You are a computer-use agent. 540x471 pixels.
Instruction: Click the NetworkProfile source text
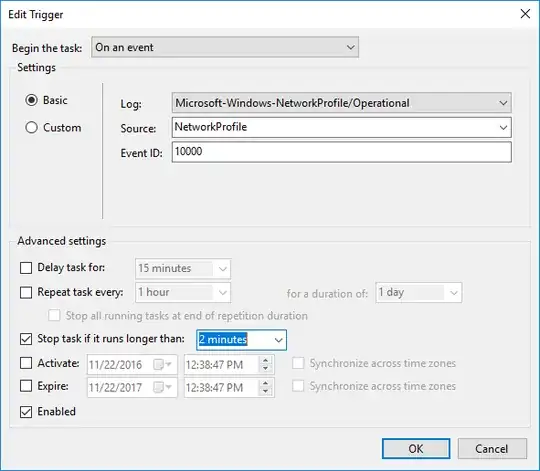point(211,127)
